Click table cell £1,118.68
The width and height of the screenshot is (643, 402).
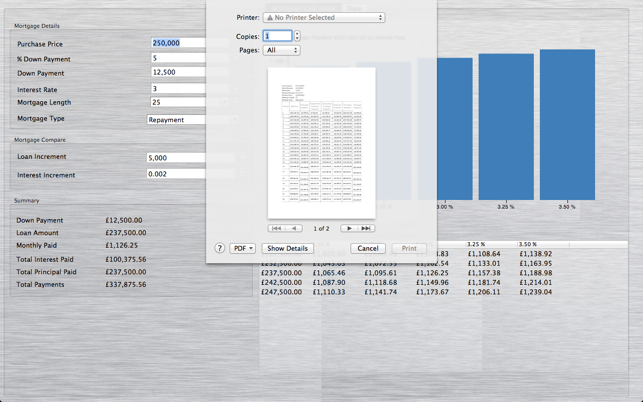381,283
